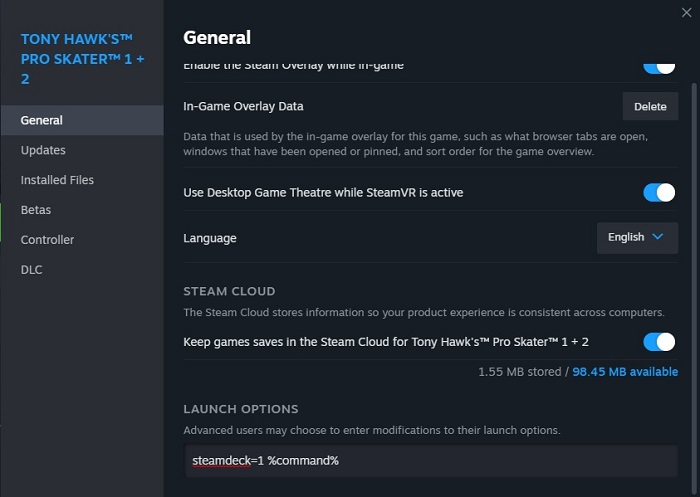The image size is (700, 497).
Task: Open the English language dropdown
Action: (x=636, y=238)
